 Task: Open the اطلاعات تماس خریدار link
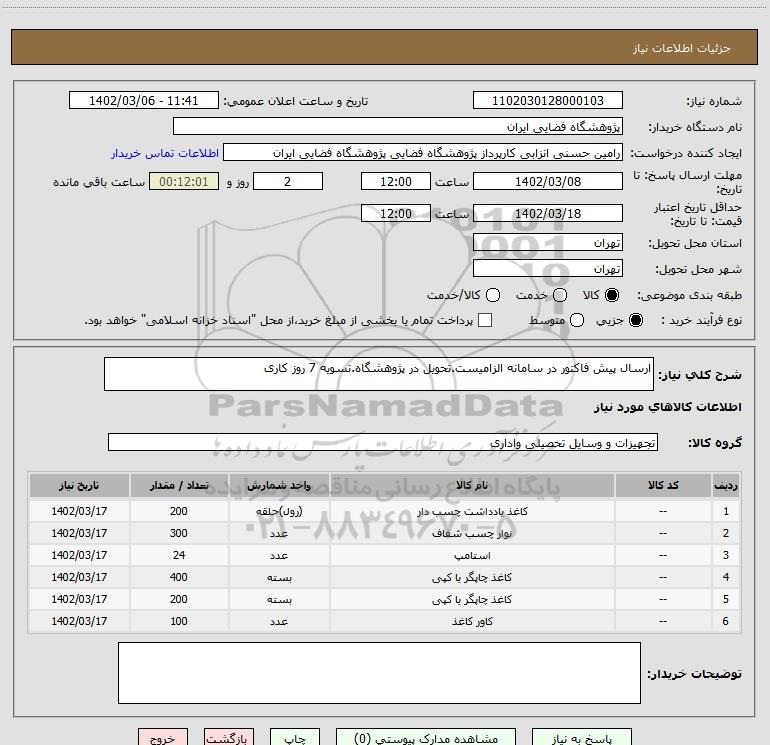165,153
